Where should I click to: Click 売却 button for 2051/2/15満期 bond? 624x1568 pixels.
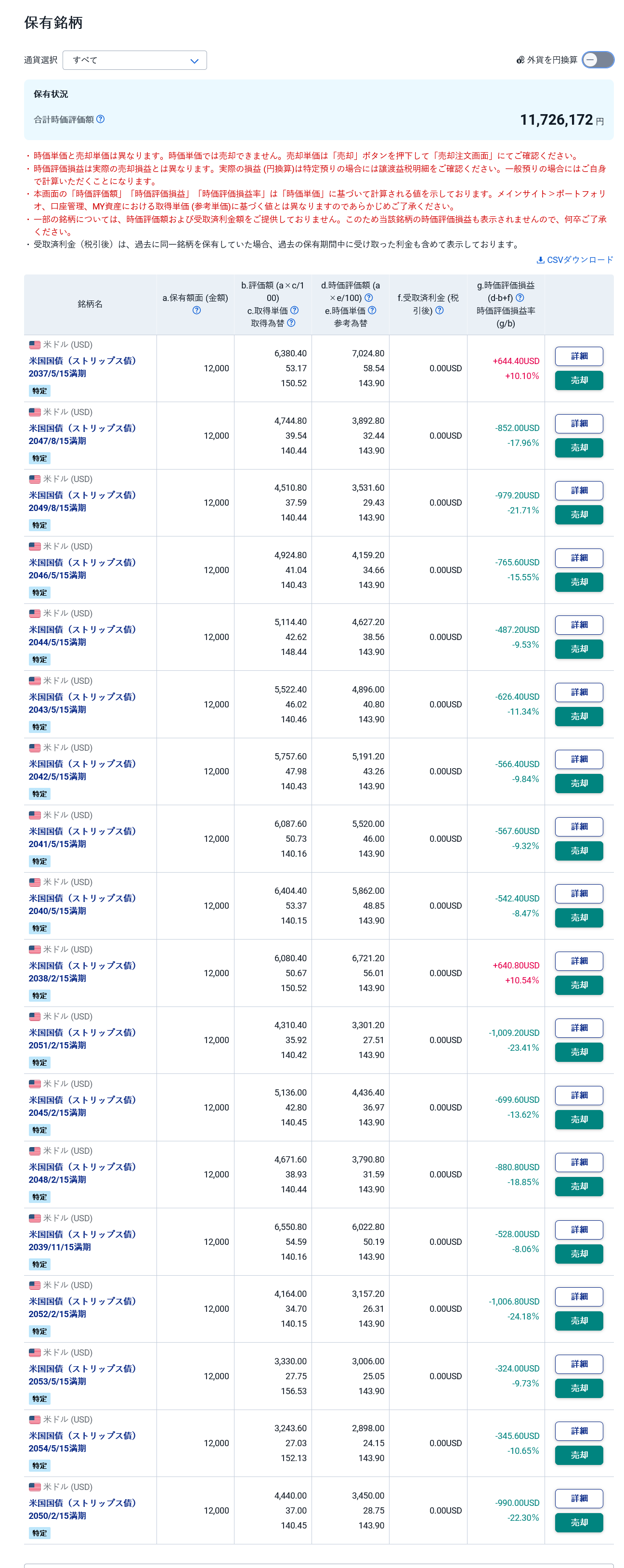pos(579,1052)
